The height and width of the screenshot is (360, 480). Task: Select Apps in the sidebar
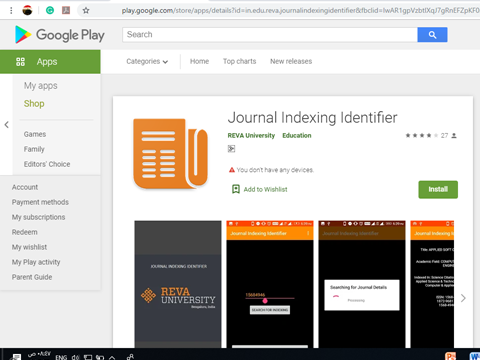(50, 62)
